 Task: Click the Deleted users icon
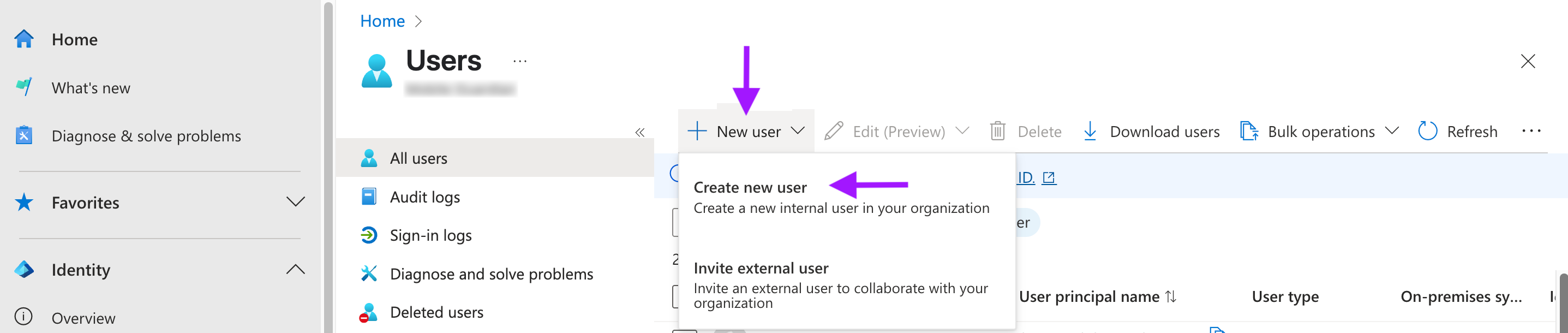(368, 312)
